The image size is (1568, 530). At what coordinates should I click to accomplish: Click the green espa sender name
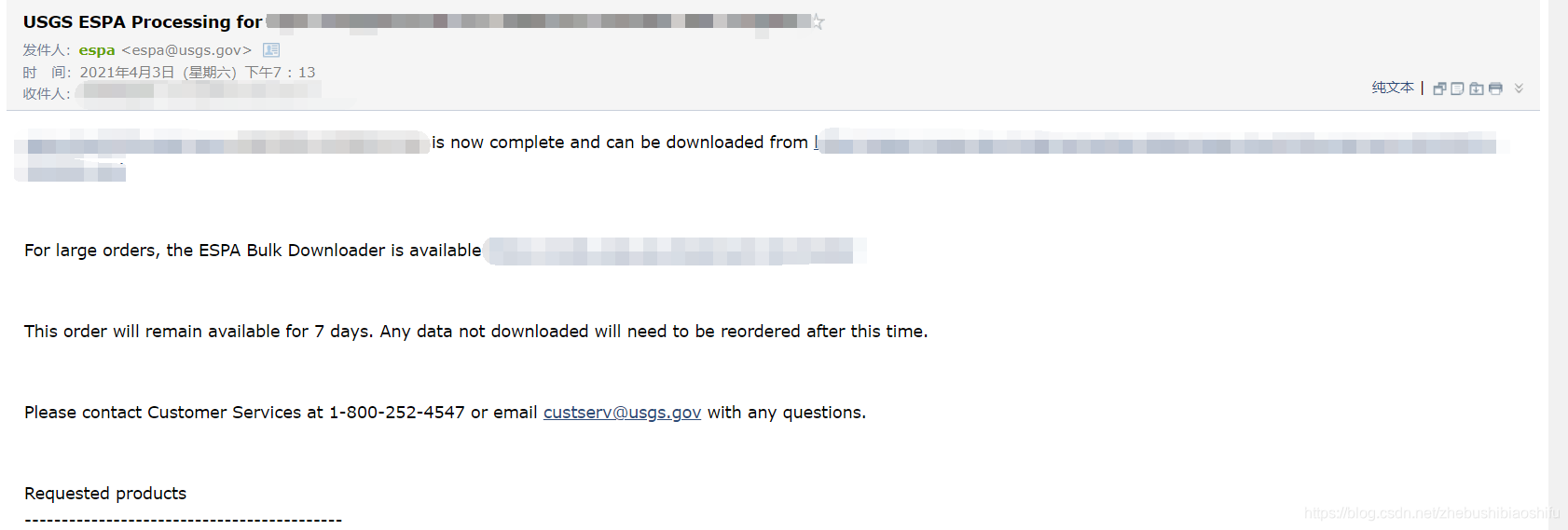point(97,50)
